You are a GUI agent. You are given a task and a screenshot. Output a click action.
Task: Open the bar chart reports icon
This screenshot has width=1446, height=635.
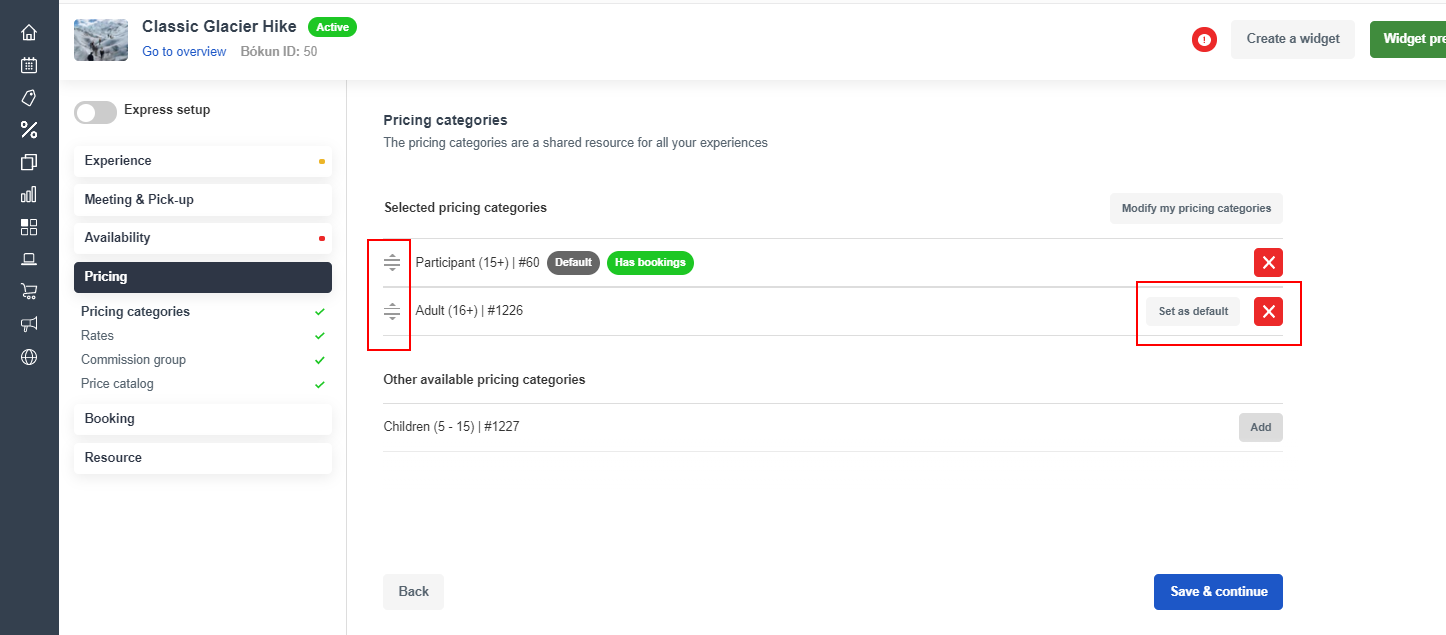[29, 194]
